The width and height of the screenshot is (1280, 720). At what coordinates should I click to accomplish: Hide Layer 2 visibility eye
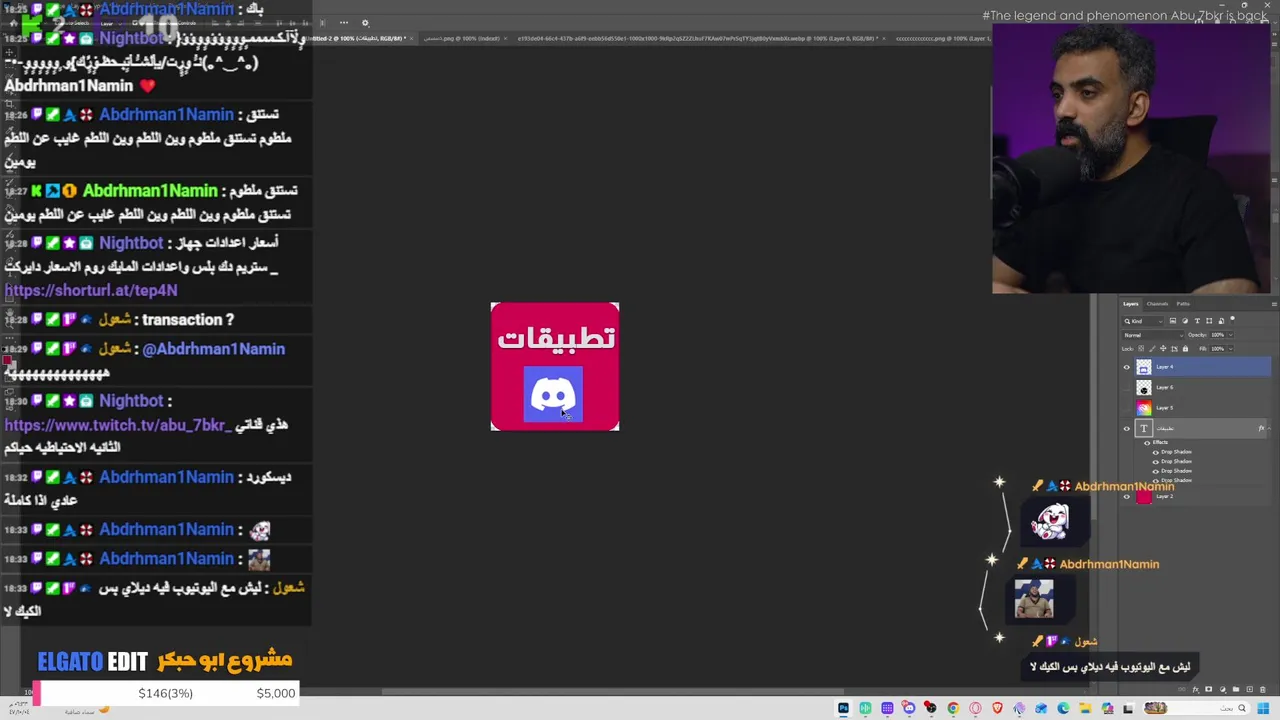(x=1127, y=496)
